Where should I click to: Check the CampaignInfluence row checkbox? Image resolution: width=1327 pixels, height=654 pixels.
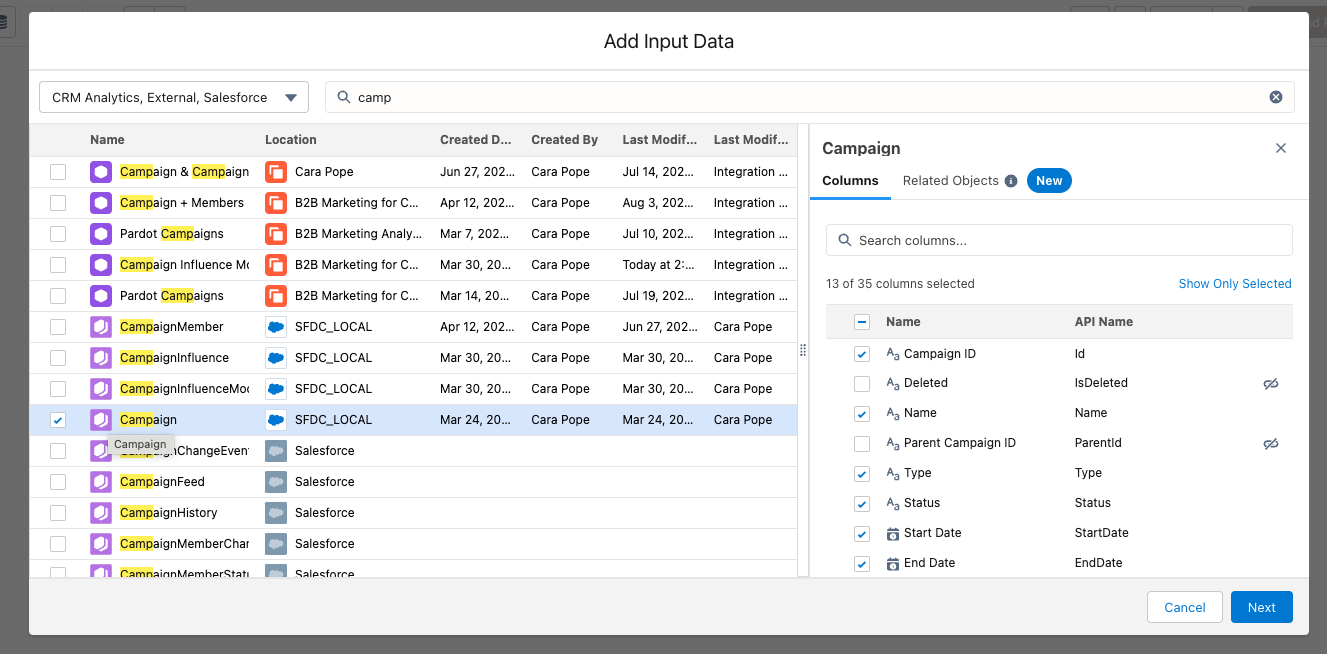click(58, 358)
